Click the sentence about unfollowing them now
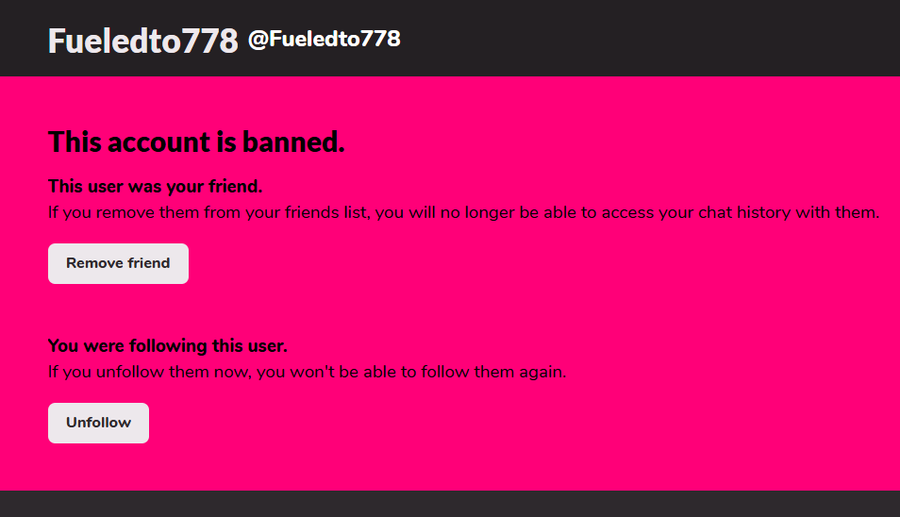The image size is (900, 517). pyautogui.click(x=307, y=372)
